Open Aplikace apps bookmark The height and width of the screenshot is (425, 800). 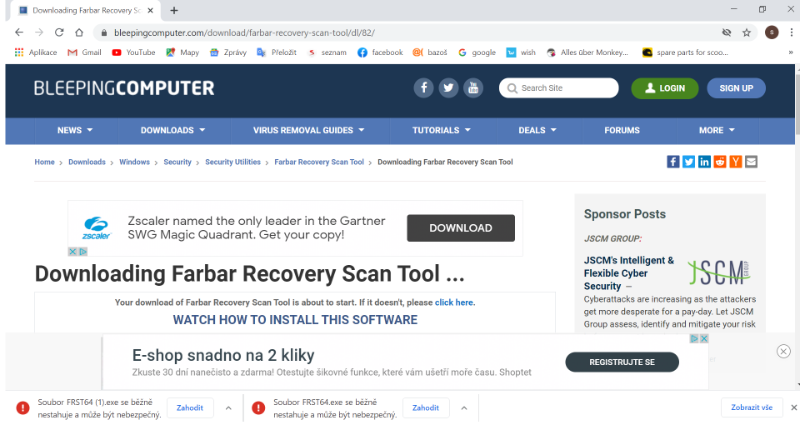[36, 52]
